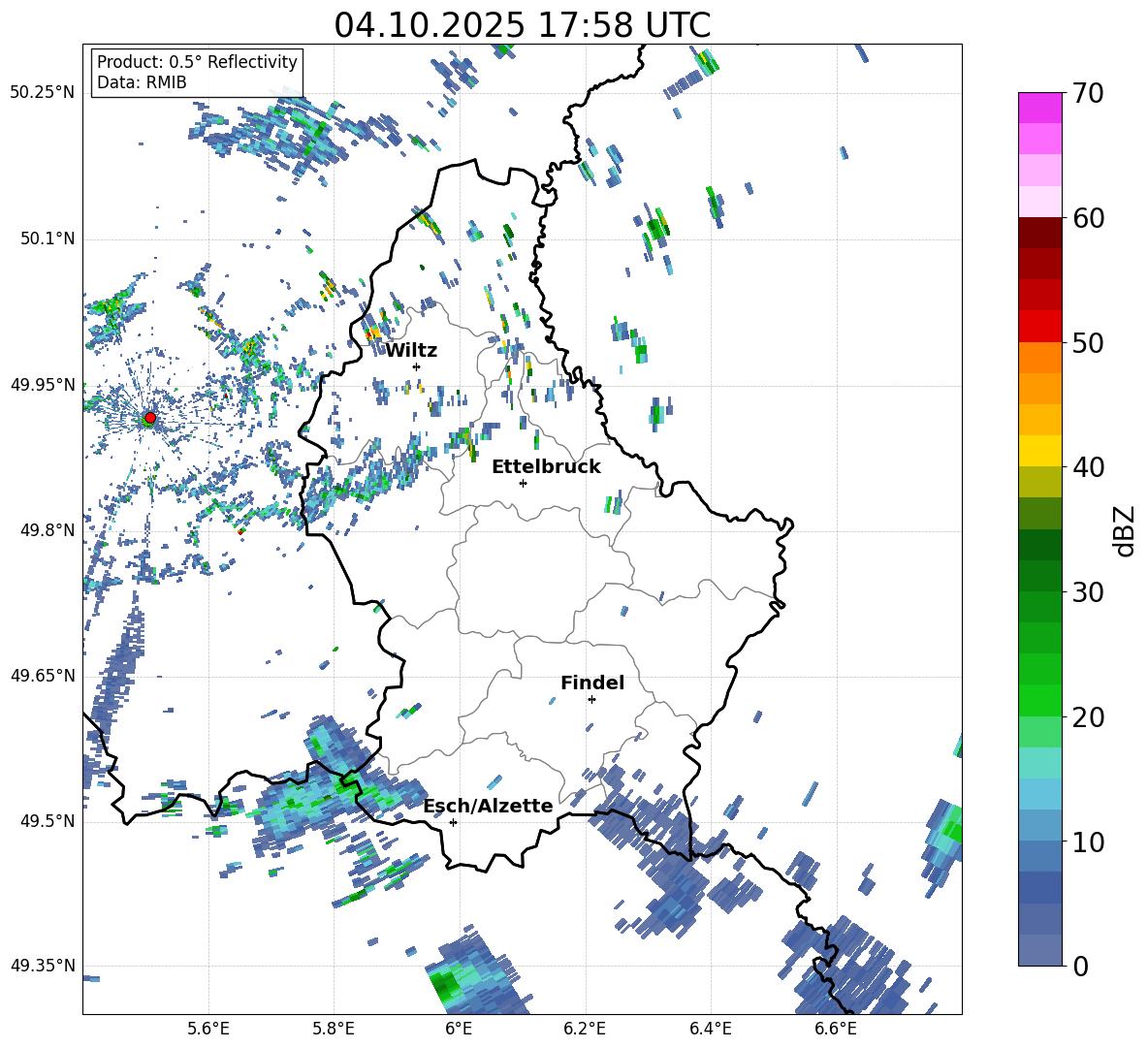The height and width of the screenshot is (1048, 1148).
Task: Click the 6°E longitude label
Action: [459, 1029]
